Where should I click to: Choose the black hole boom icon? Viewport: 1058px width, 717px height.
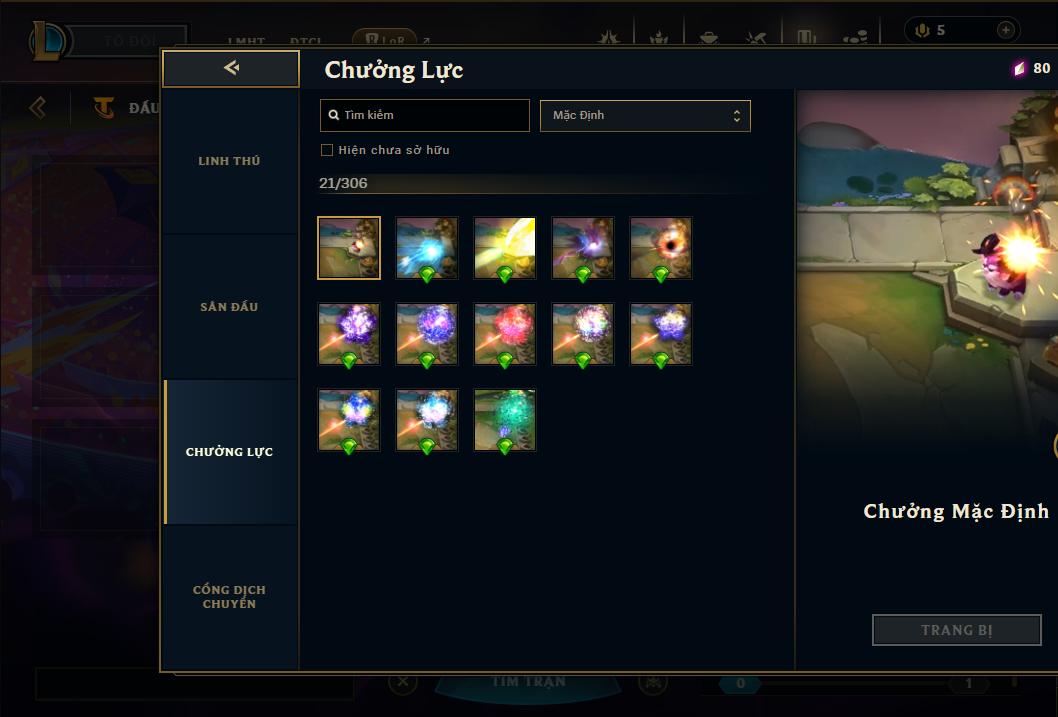coord(661,248)
